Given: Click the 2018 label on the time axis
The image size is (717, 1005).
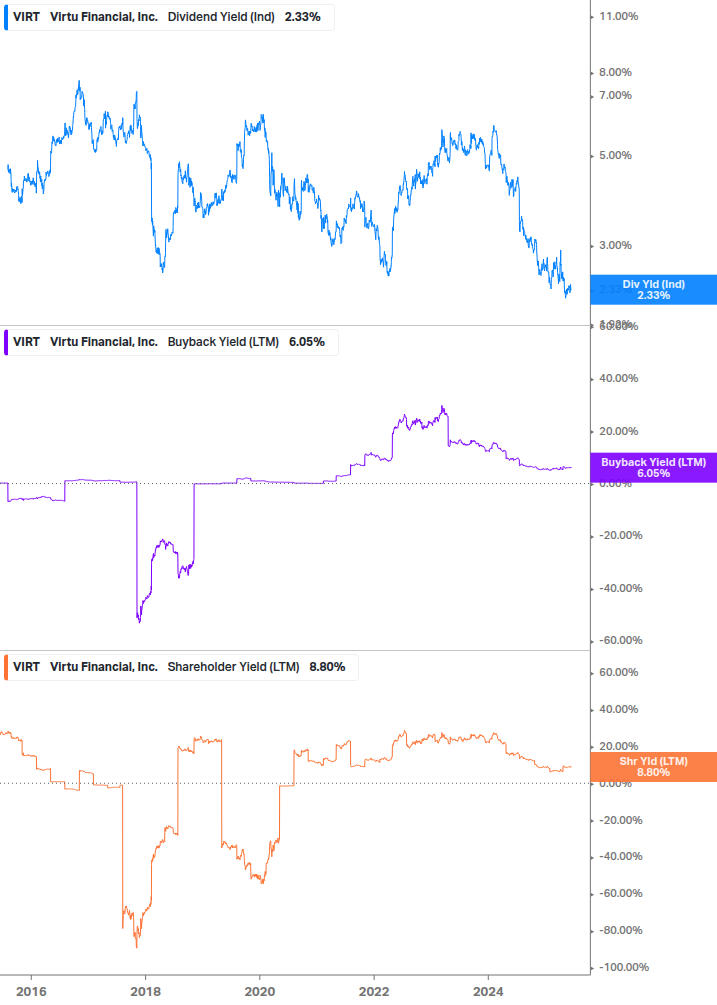Looking at the screenshot, I should [x=145, y=992].
